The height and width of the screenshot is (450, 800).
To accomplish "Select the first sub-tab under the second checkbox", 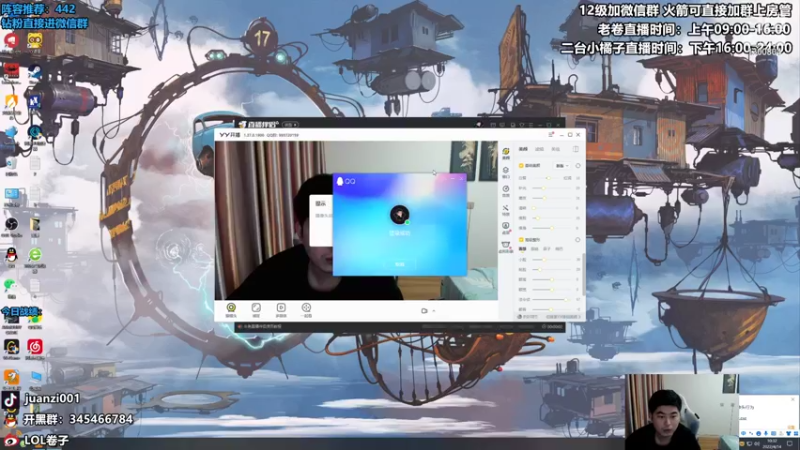I will 522,248.
